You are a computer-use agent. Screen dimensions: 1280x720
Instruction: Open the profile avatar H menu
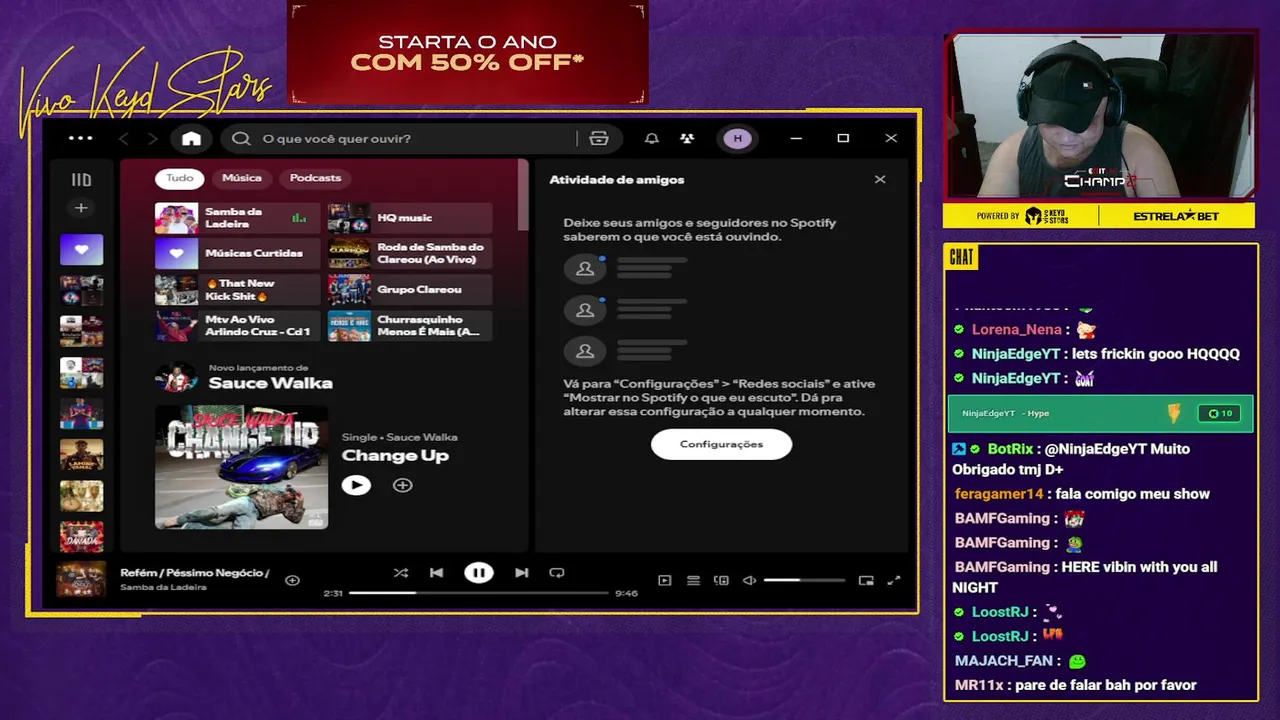738,139
